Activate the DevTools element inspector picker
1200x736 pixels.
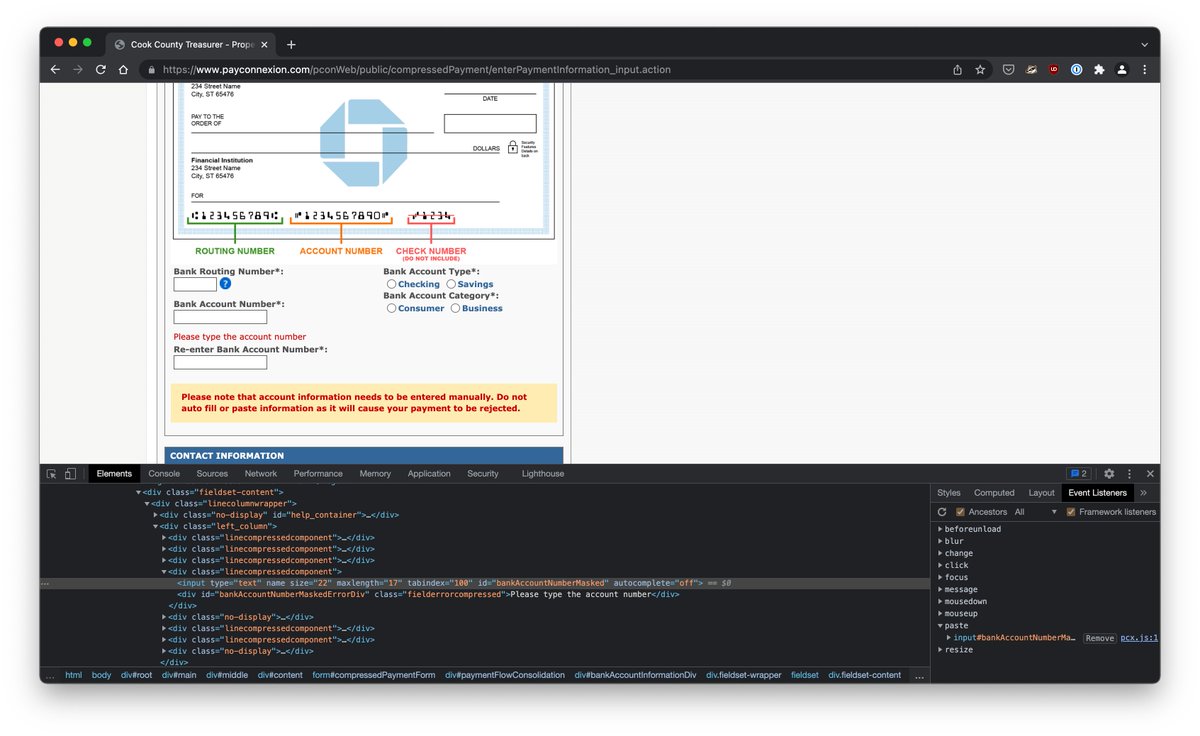tap(51, 474)
